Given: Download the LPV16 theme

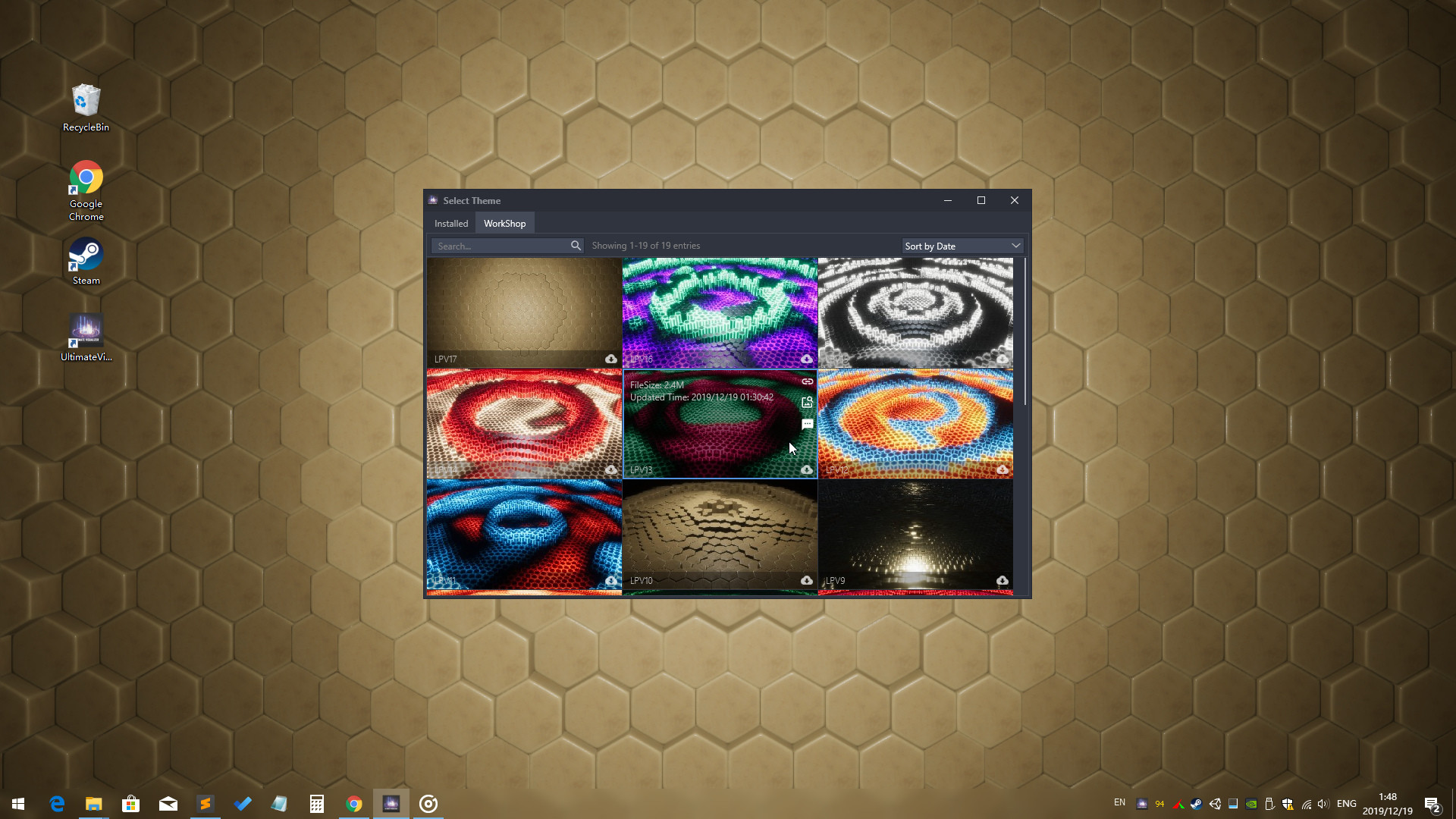Looking at the screenshot, I should pos(807,359).
